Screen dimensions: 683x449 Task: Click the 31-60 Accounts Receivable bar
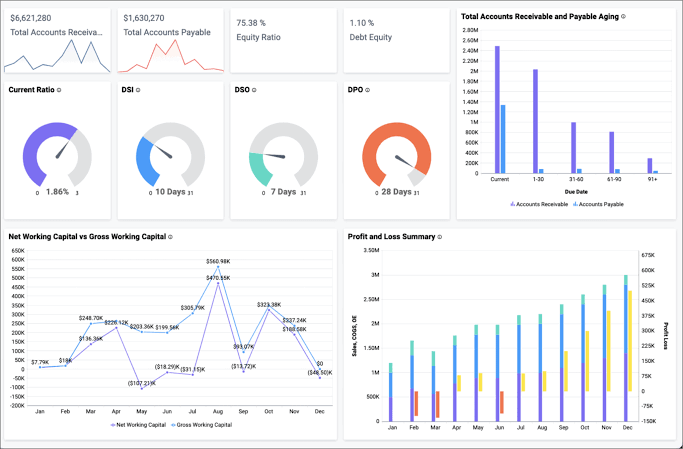tap(574, 148)
